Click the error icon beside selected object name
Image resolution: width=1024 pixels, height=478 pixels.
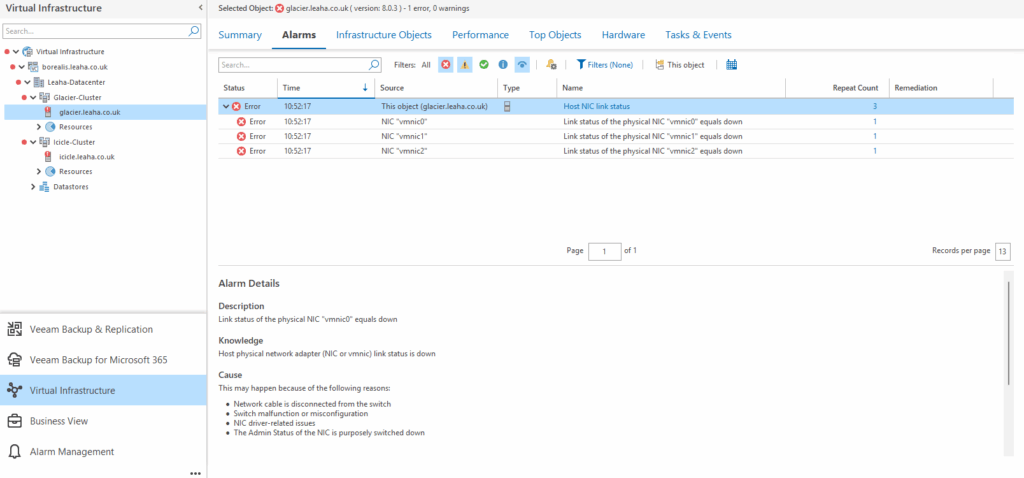coord(280,8)
